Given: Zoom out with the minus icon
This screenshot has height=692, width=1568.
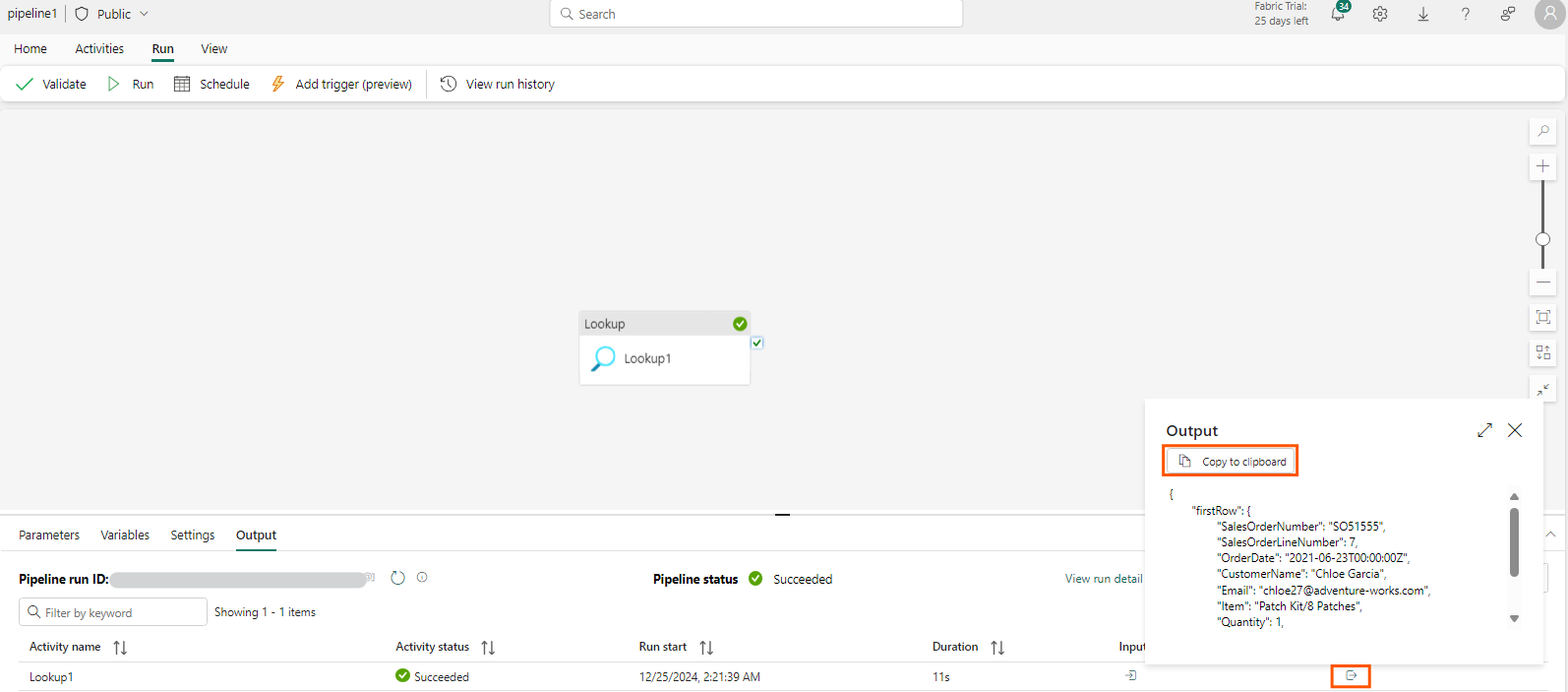Looking at the screenshot, I should click(1543, 283).
